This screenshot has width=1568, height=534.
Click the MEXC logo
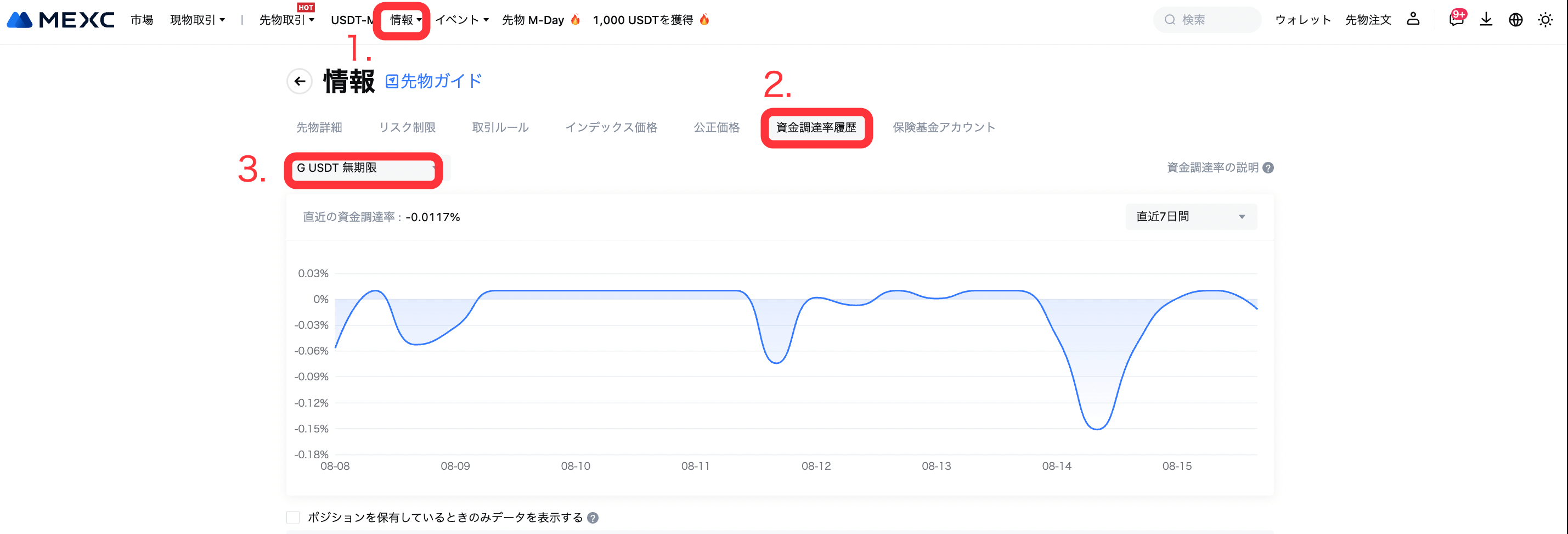tap(60, 20)
